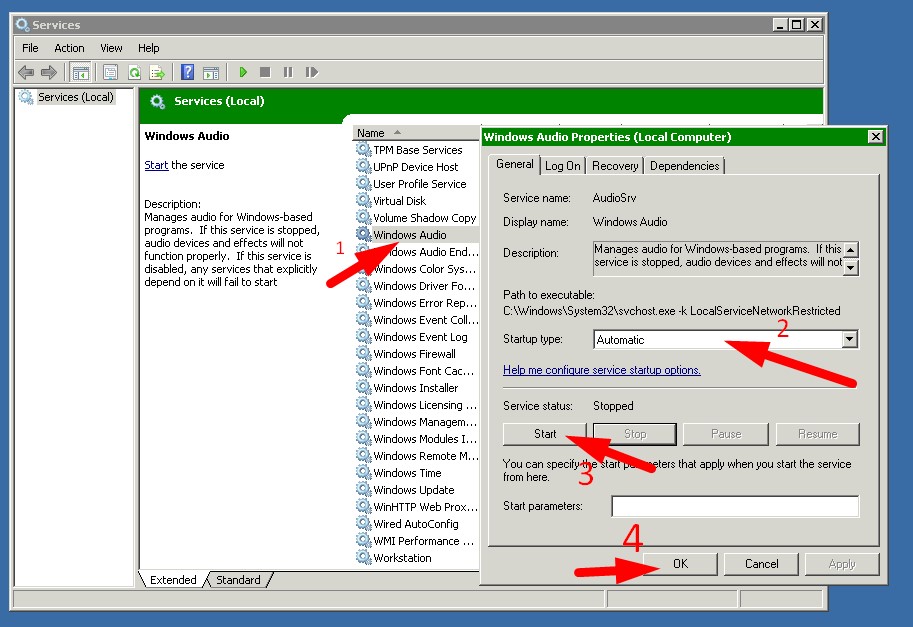Image resolution: width=913 pixels, height=627 pixels.
Task: Toggle the console tree toolbar icon
Action: point(80,72)
